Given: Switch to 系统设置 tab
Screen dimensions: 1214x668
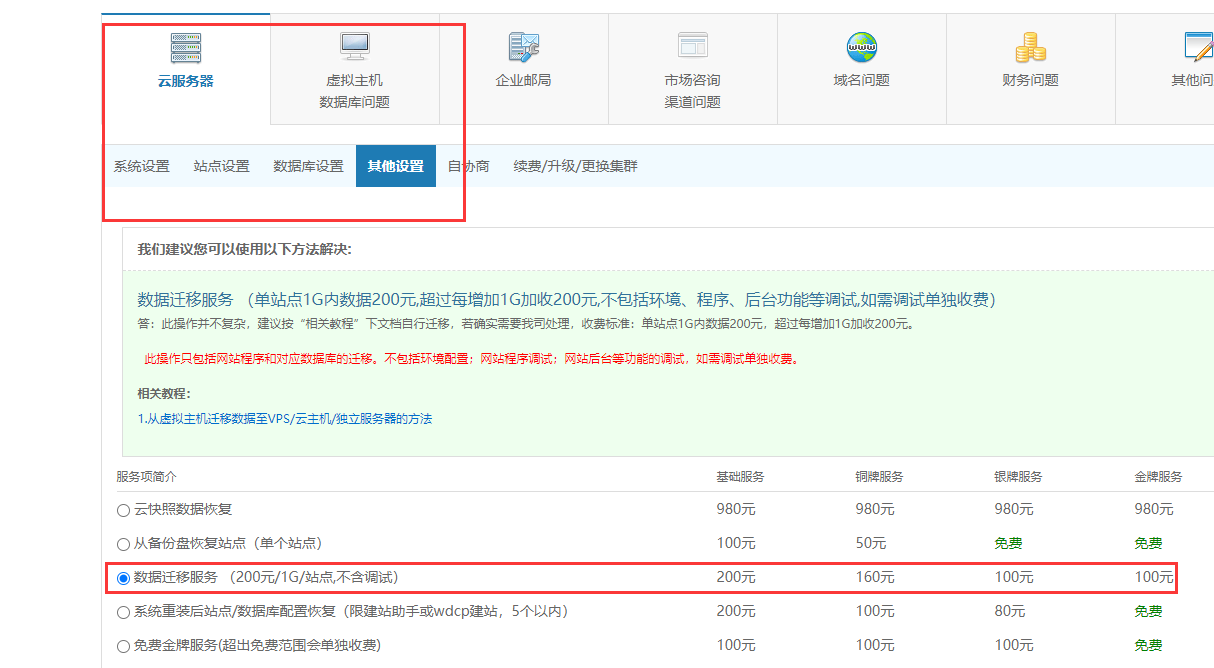Looking at the screenshot, I should tap(141, 166).
